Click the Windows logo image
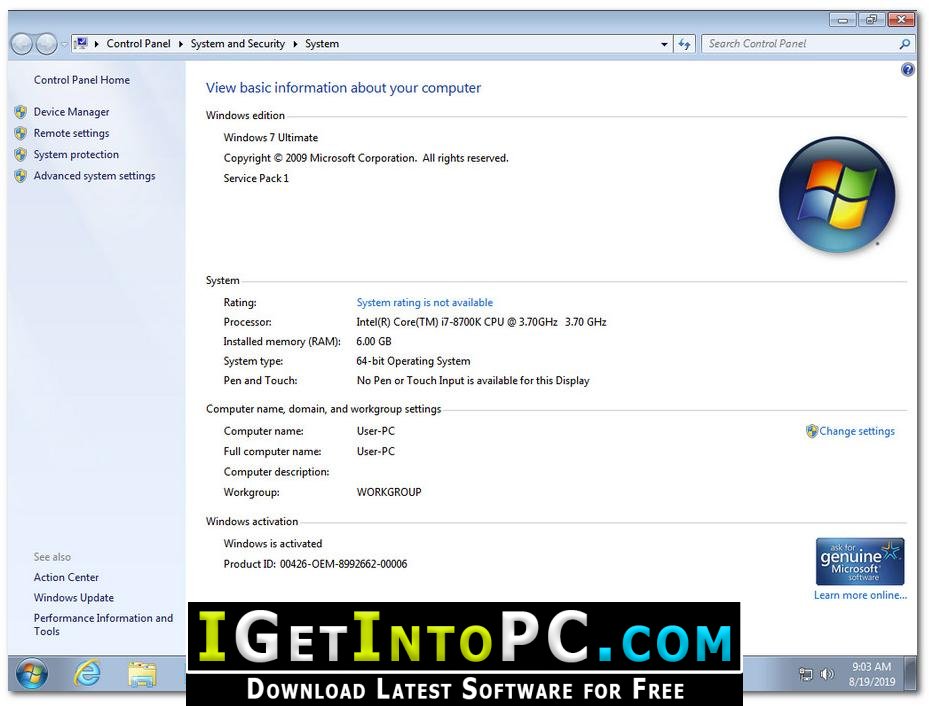The image size is (929, 706). pyautogui.click(x=837, y=195)
